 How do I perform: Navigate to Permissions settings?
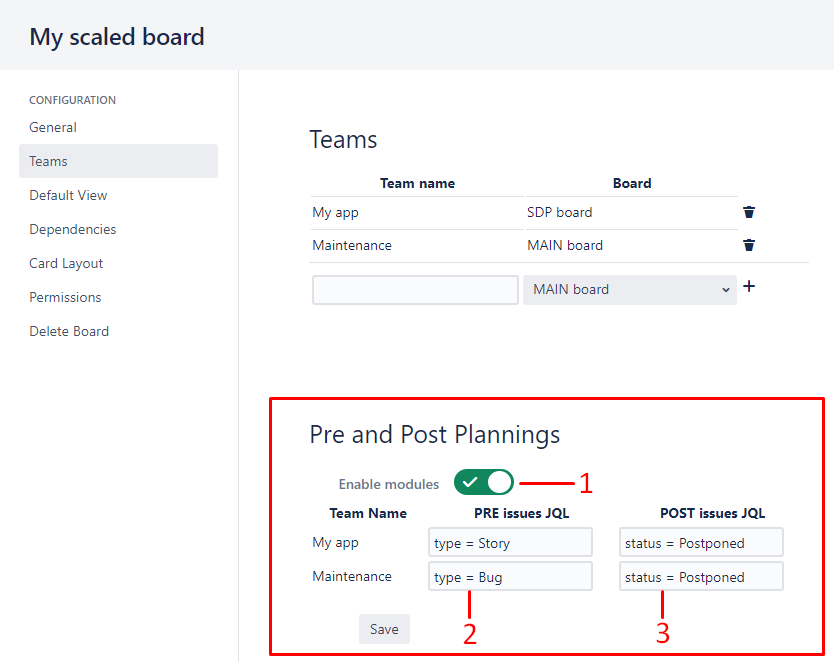[65, 297]
